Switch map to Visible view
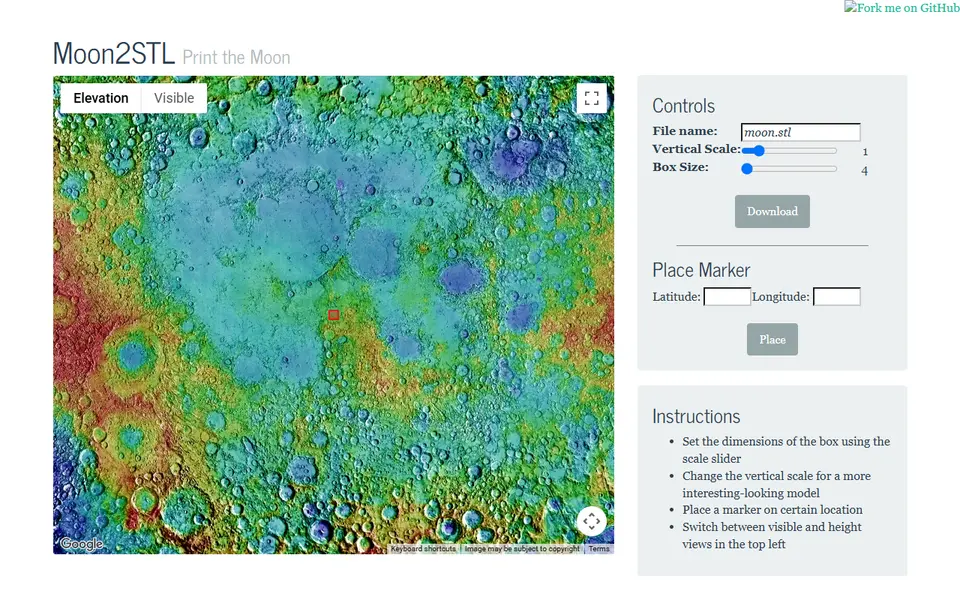The image size is (960, 600). [174, 98]
